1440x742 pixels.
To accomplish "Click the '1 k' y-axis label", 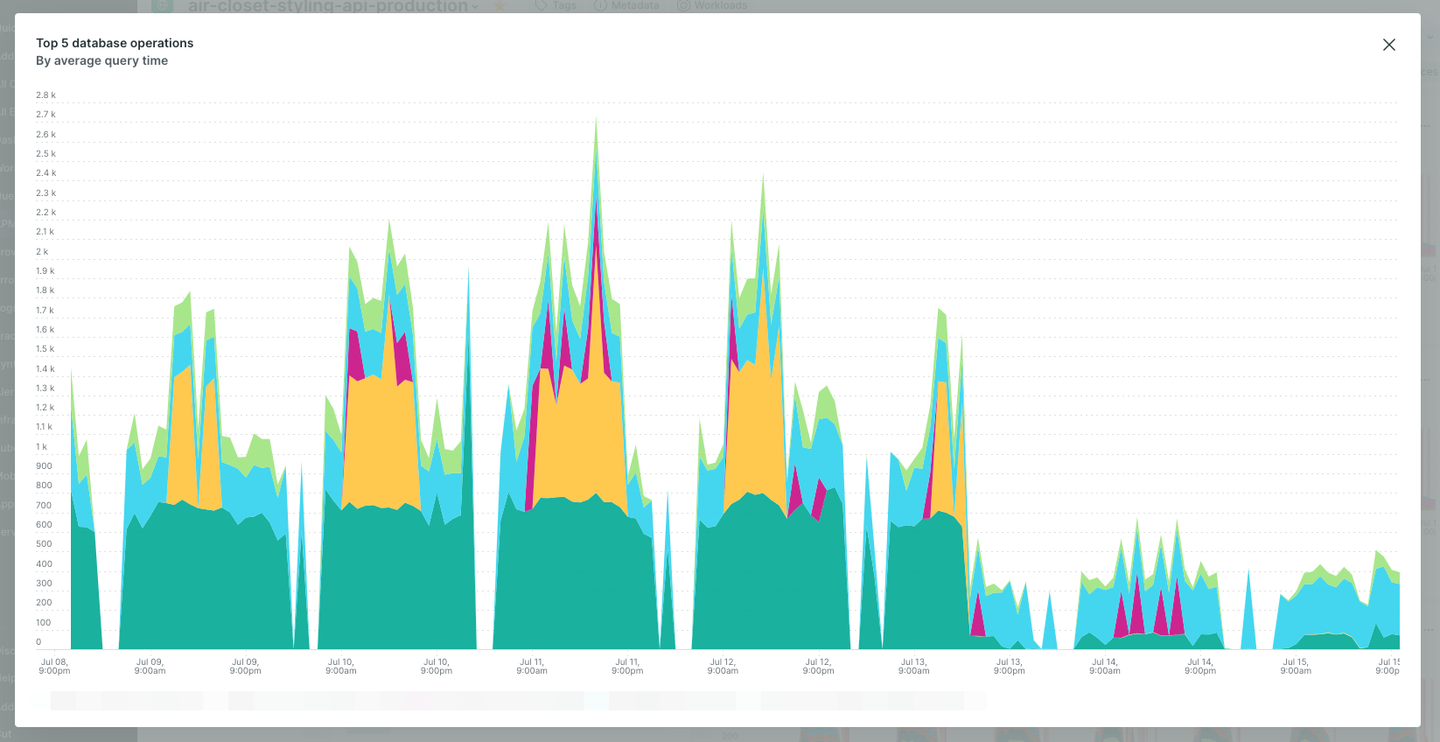I will pyautogui.click(x=42, y=446).
